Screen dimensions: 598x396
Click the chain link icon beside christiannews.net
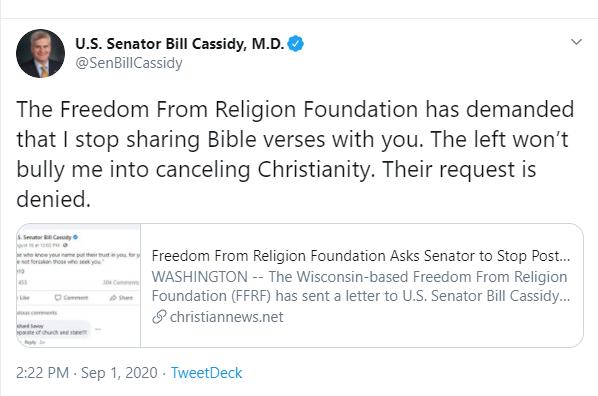pos(159,317)
